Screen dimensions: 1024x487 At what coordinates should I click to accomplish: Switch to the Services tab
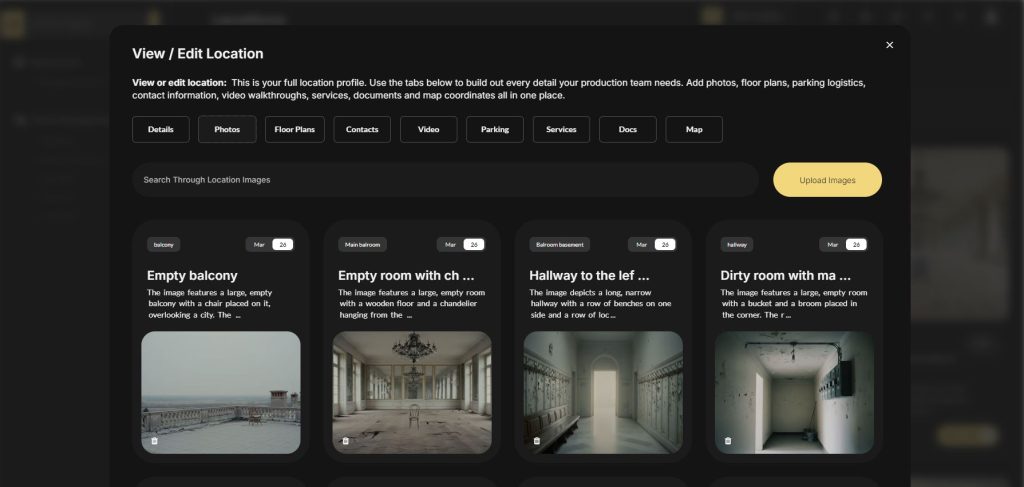[x=562, y=129]
